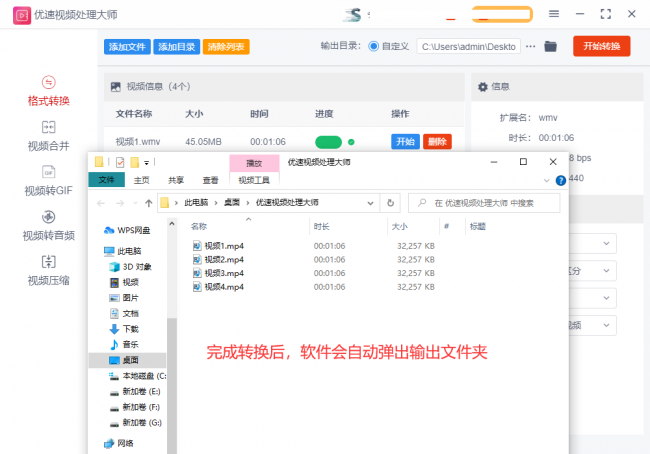Click the Explorer refresh button
The width and height of the screenshot is (650, 454).
[x=390, y=203]
